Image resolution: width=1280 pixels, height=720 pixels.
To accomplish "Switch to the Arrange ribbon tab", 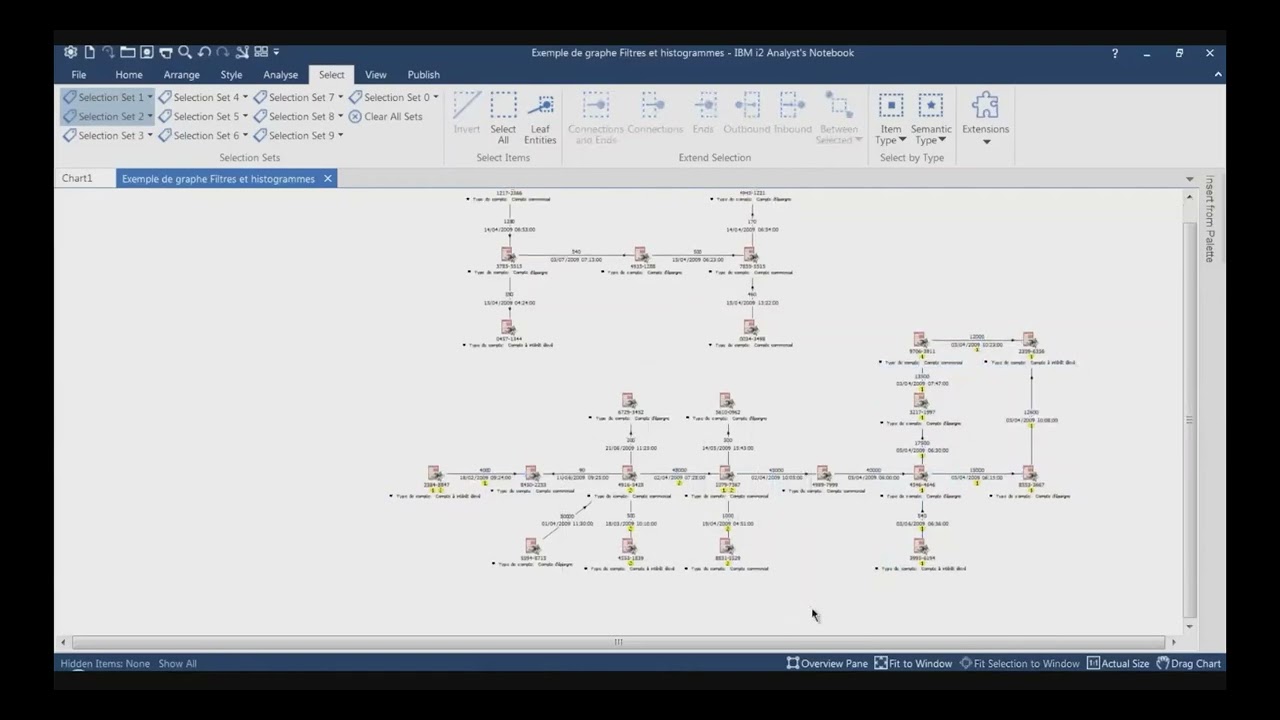I will (x=181, y=75).
